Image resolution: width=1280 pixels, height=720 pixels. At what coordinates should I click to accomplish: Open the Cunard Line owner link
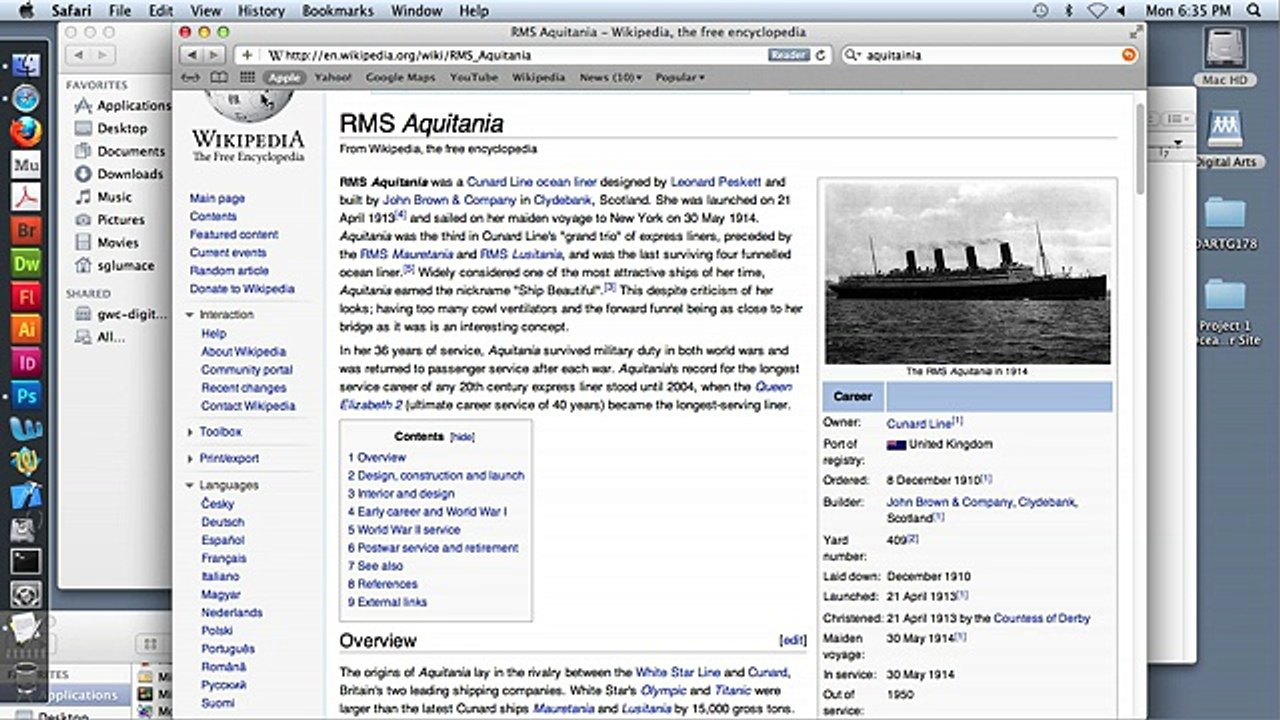click(x=919, y=424)
